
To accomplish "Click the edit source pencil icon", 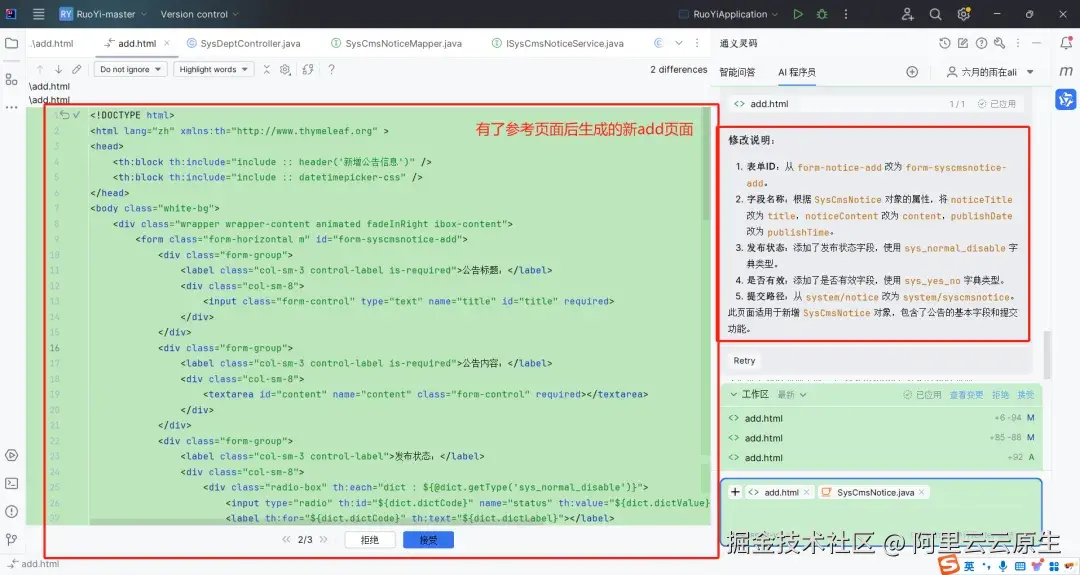I will tap(76, 70).
